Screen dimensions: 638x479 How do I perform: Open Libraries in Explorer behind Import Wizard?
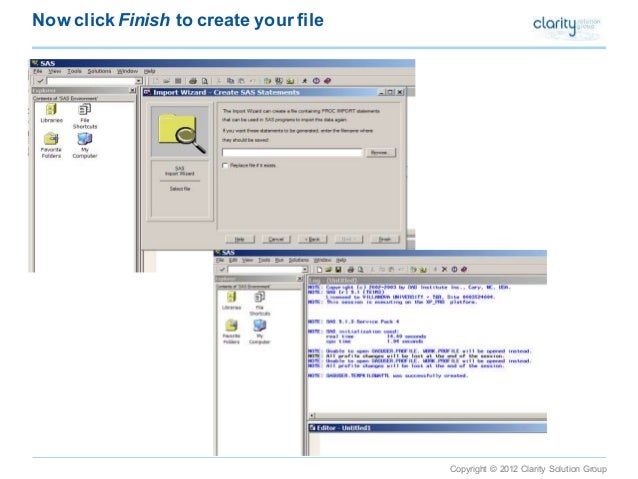[51, 113]
